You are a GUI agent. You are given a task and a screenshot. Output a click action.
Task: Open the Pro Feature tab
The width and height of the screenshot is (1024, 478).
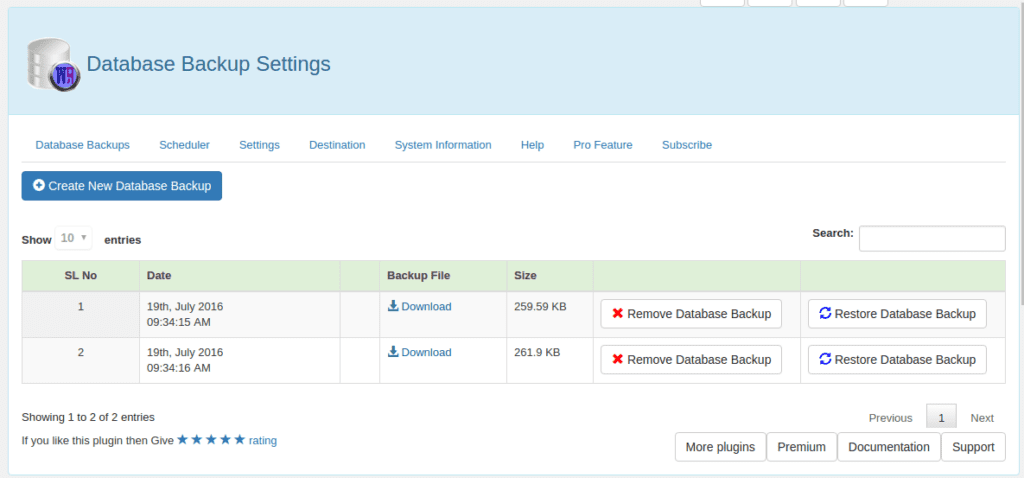tap(603, 145)
